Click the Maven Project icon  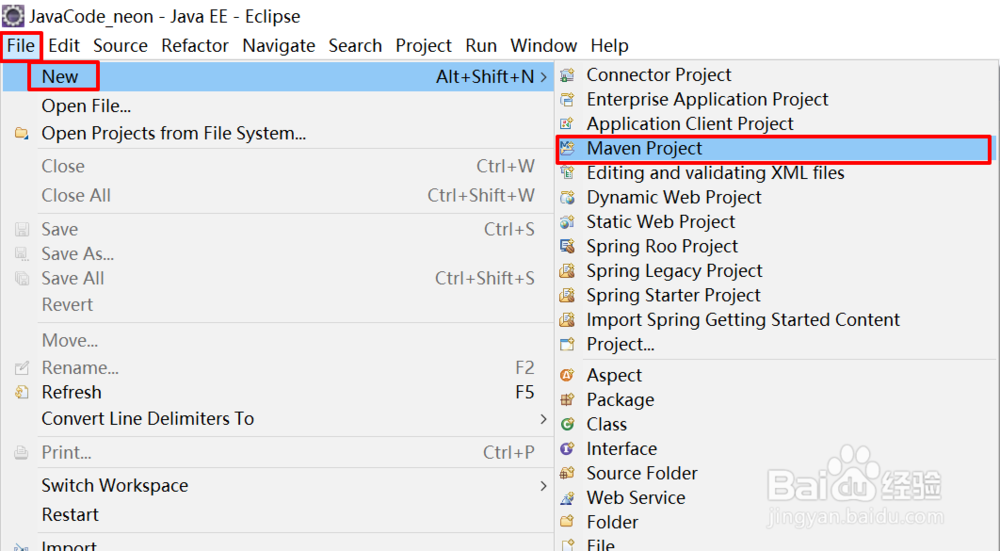[568, 149]
